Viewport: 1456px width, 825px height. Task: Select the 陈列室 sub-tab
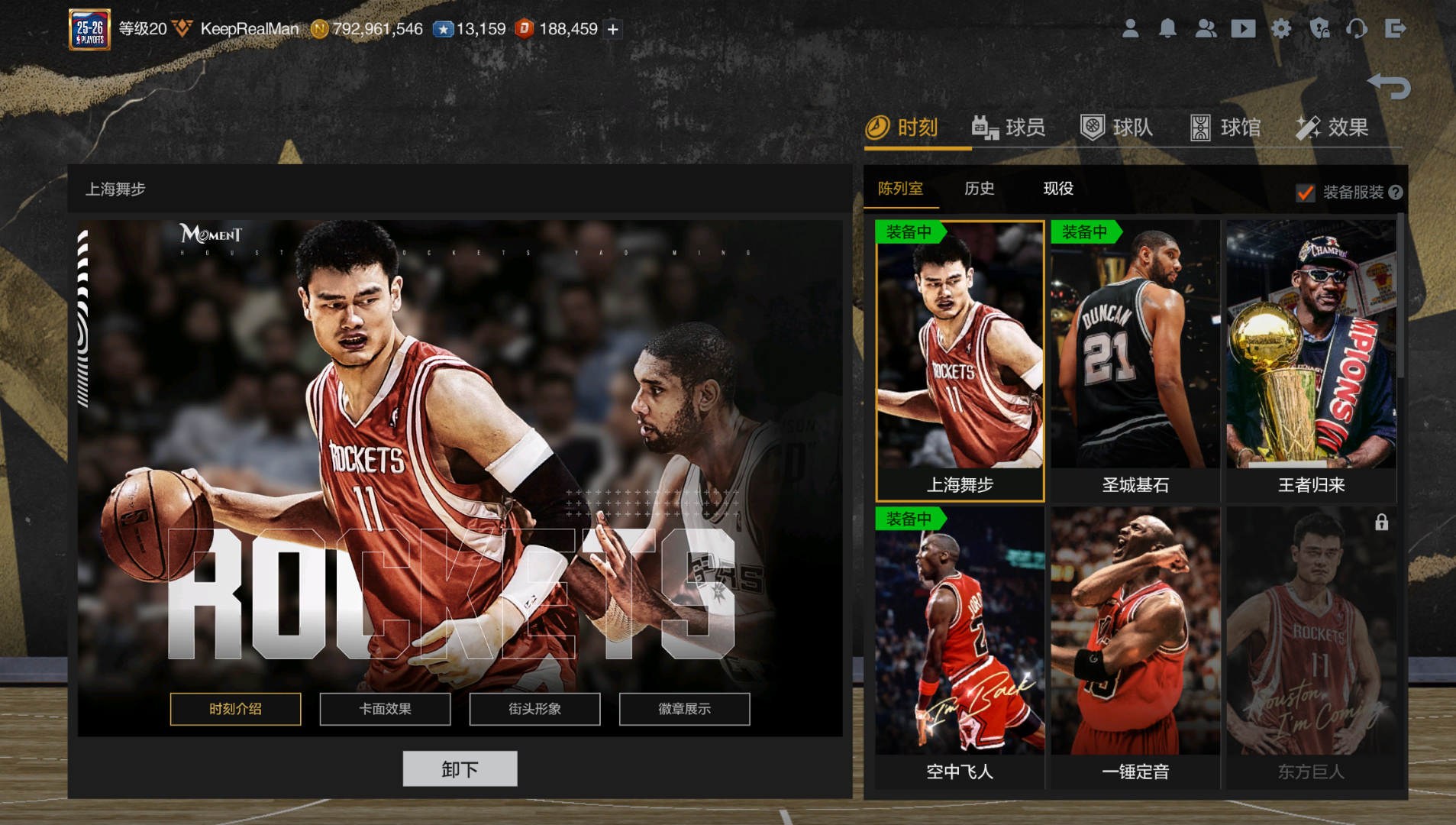(900, 189)
